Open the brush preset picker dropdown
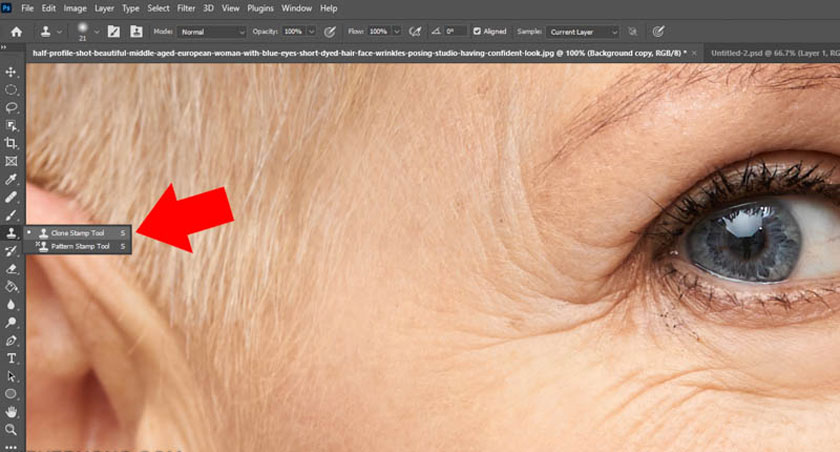The height and width of the screenshot is (452, 840). coord(96,31)
